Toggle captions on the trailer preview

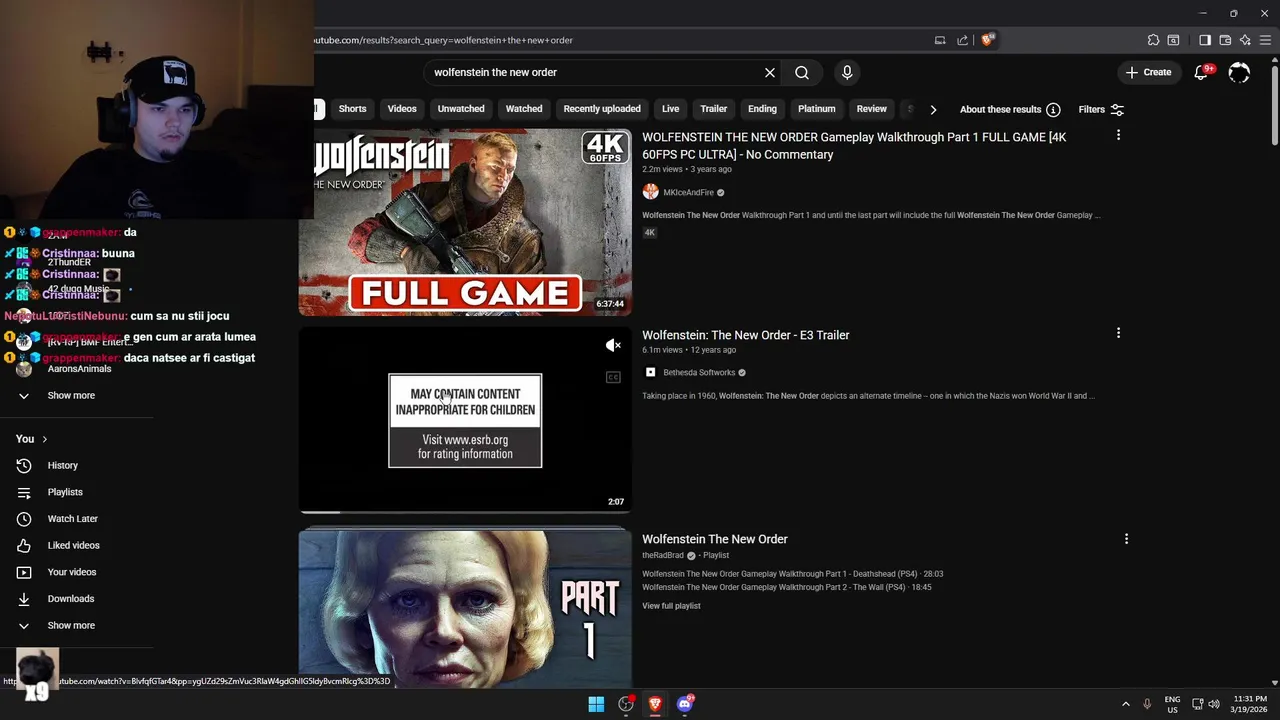(x=613, y=377)
